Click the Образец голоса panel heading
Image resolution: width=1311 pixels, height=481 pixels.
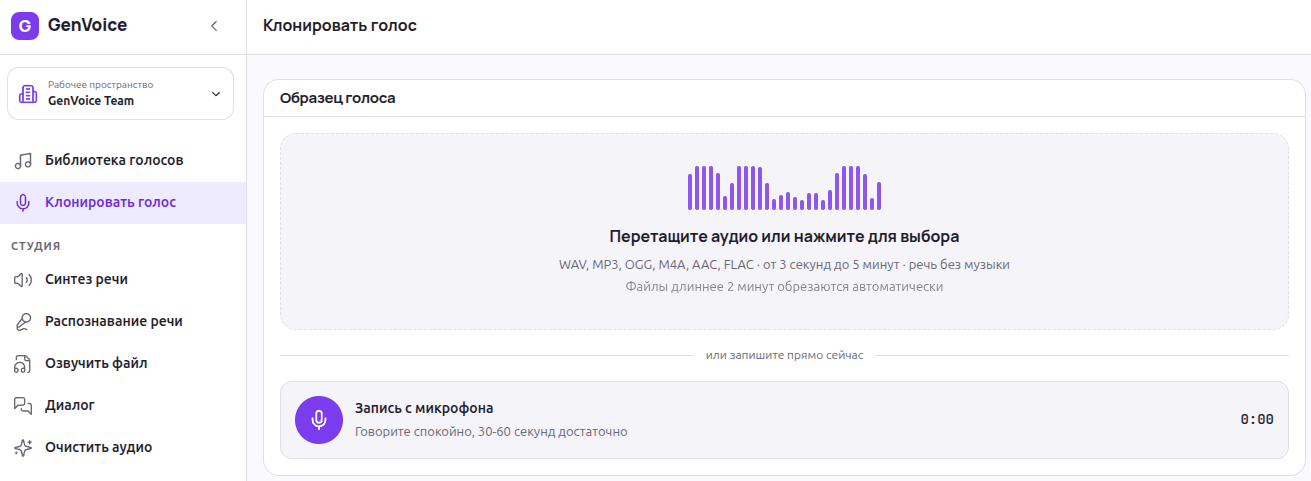click(x=338, y=98)
